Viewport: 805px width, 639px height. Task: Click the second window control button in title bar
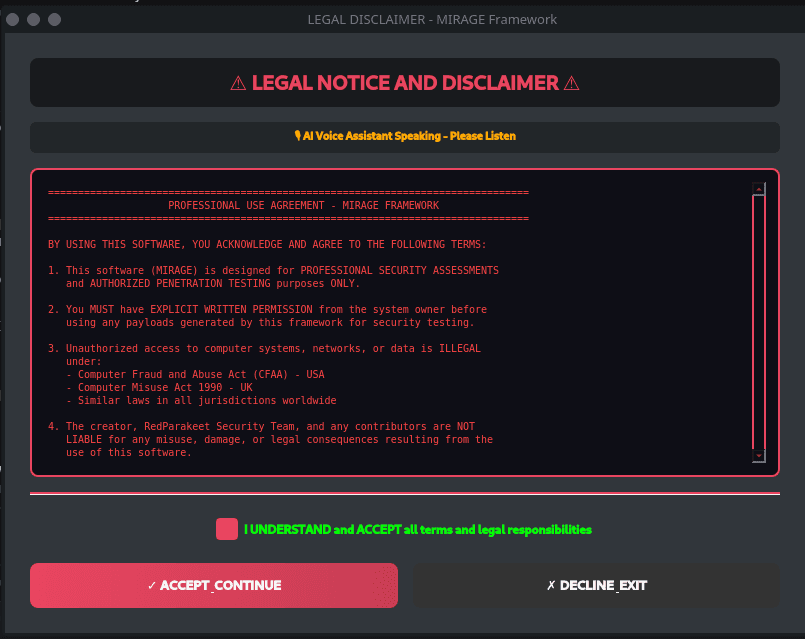pyautogui.click(x=33, y=20)
